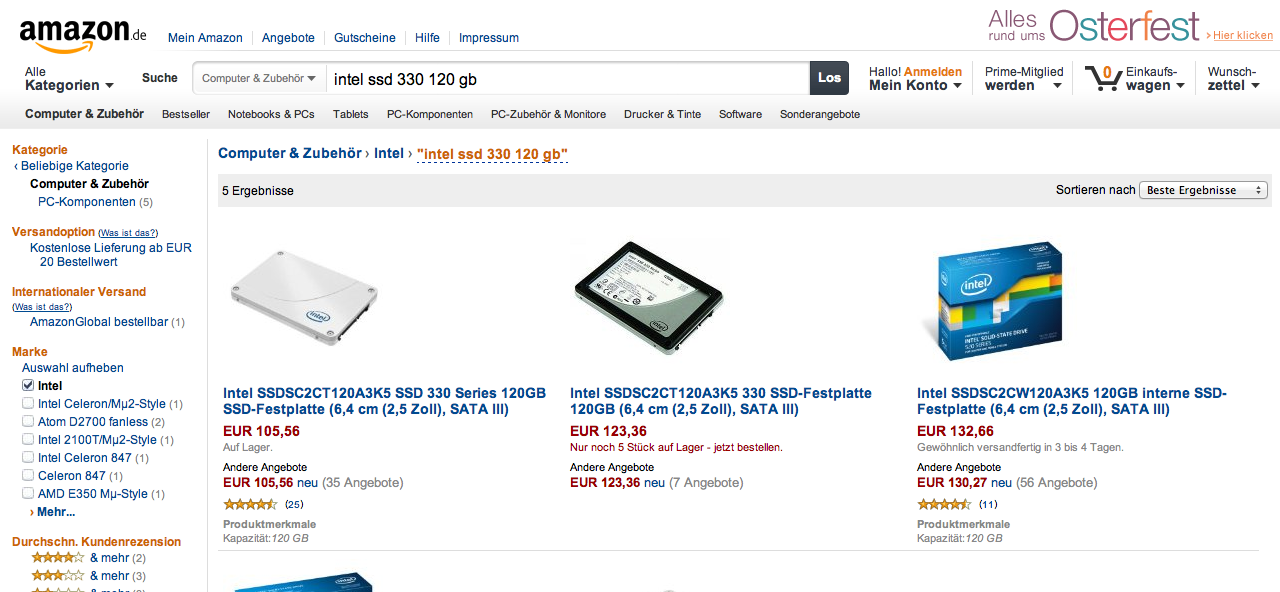1280x592 pixels.
Task: Open the Sortieren nach dropdown
Action: pyautogui.click(x=1203, y=190)
